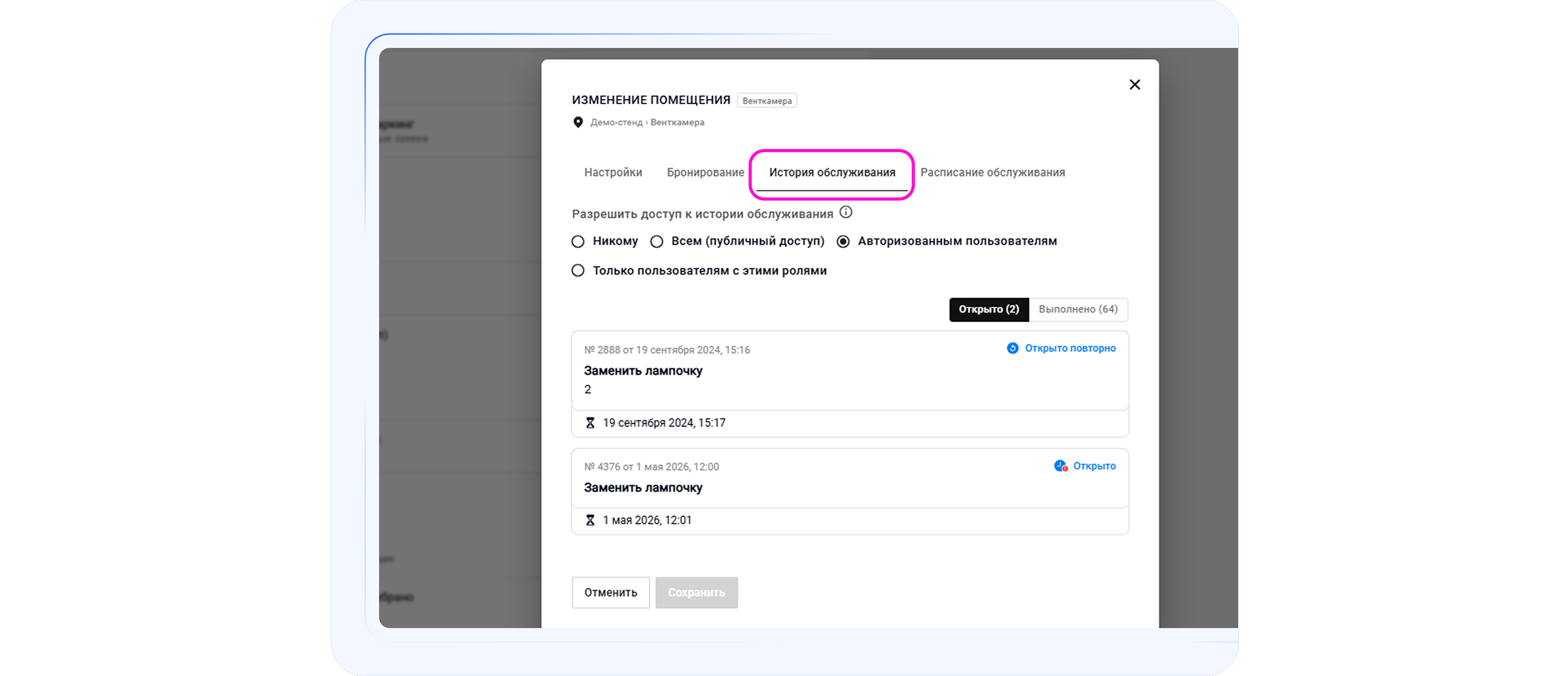Viewport: 1568px width, 676px height.
Task: Click the Венткамера breadcrumb item
Action: pos(678,122)
